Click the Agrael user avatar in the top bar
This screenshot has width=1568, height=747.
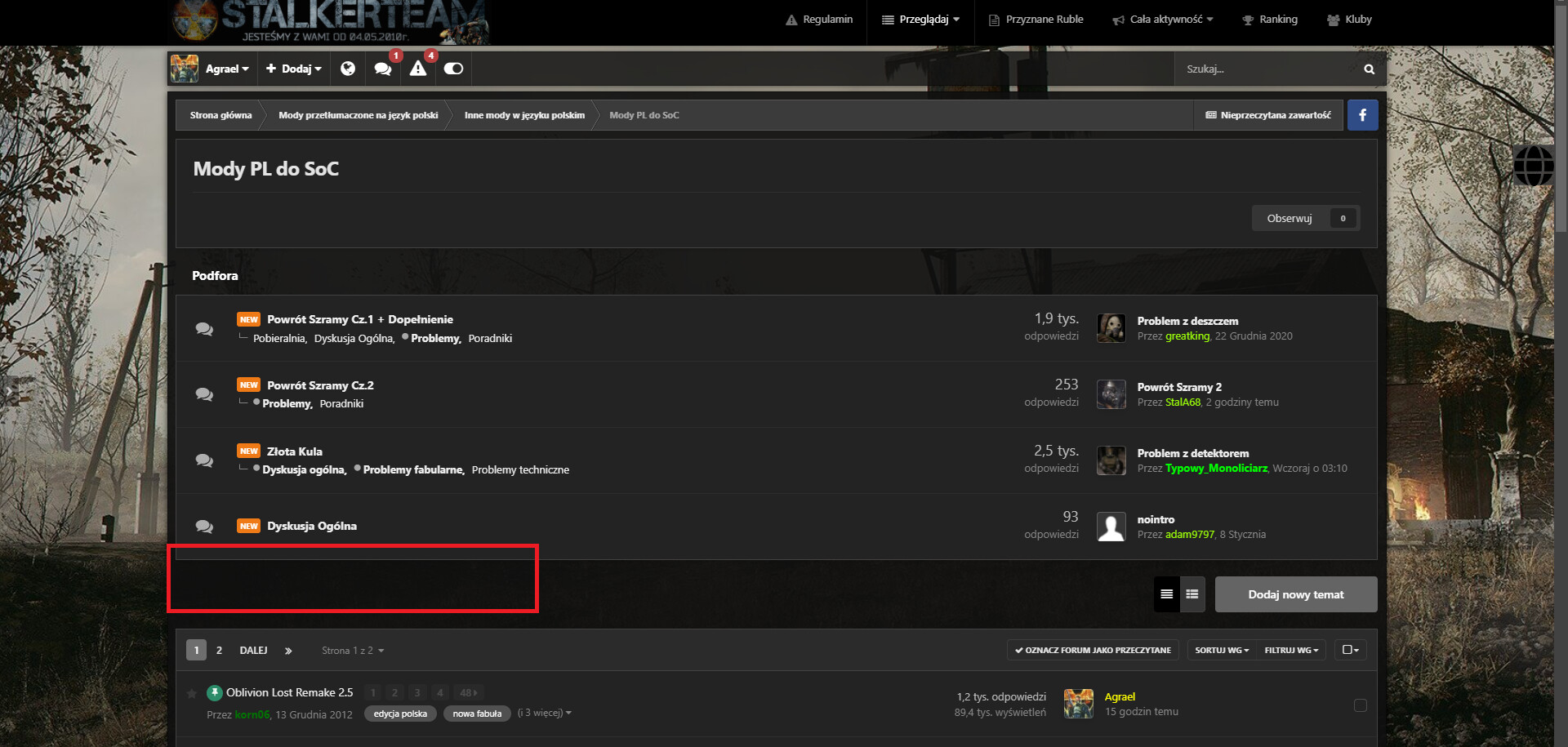[185, 69]
